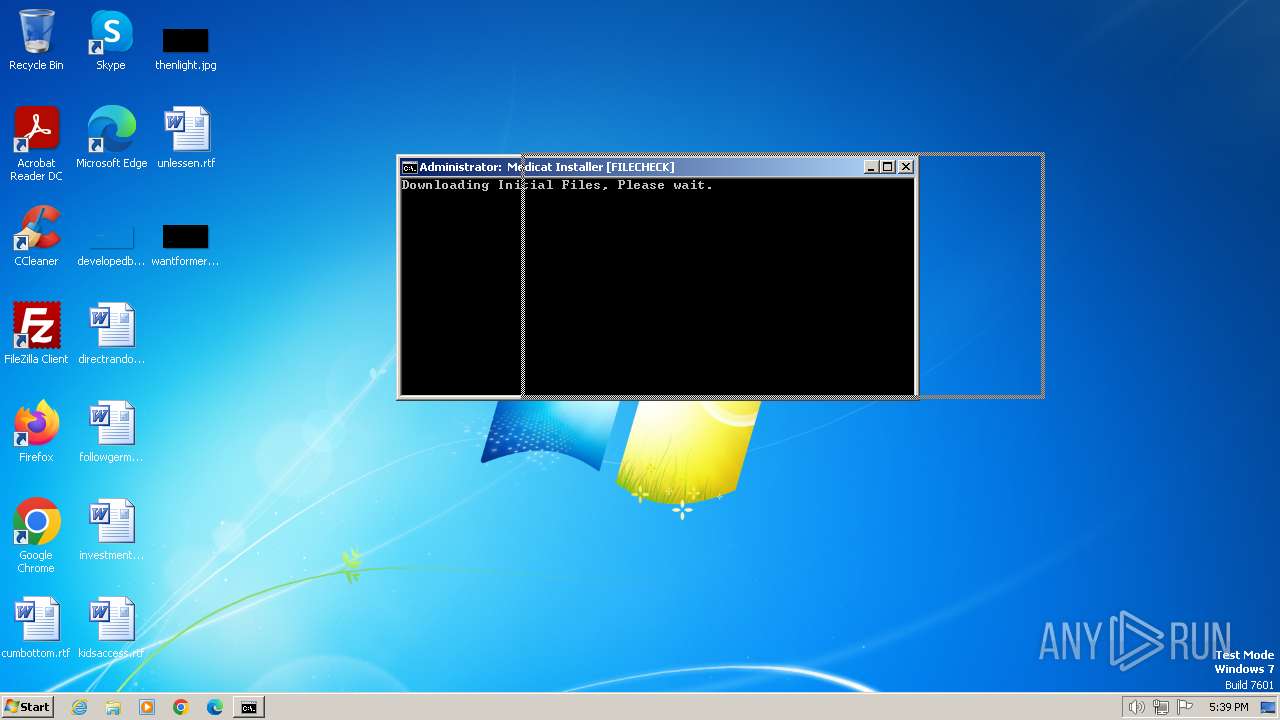Image resolution: width=1280 pixels, height=720 pixels.
Task: Maximize the Medicat Installer console window
Action: [x=887, y=167]
